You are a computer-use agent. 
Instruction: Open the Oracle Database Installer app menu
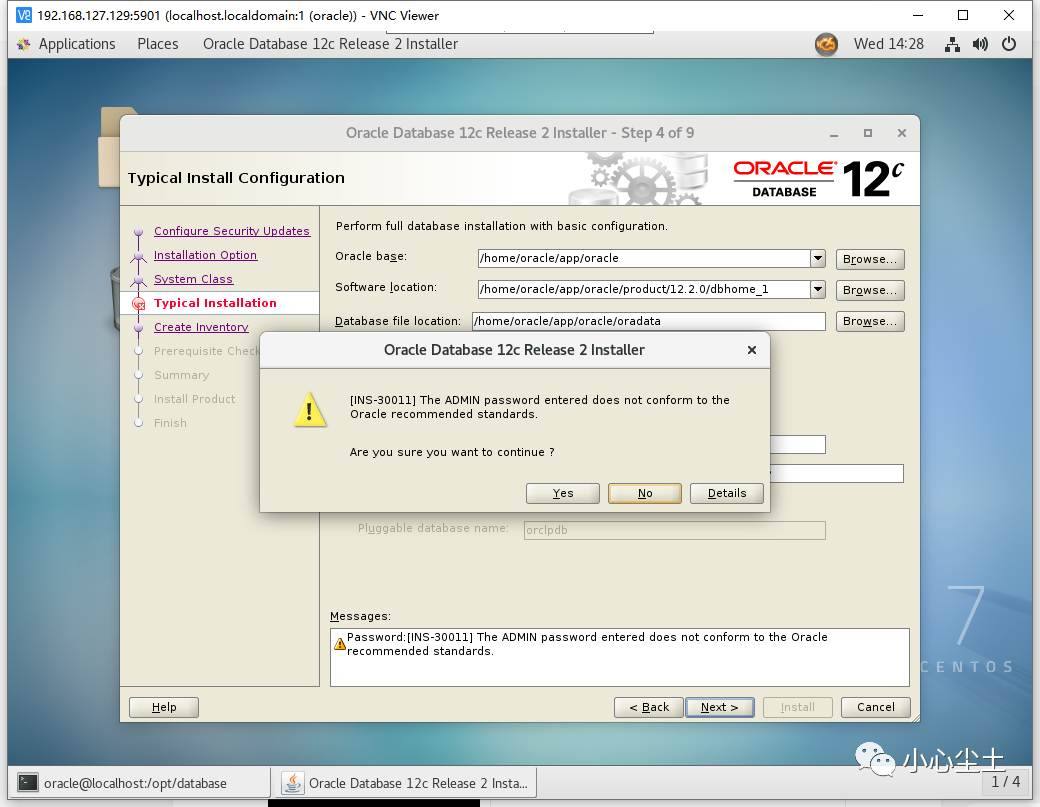(330, 44)
